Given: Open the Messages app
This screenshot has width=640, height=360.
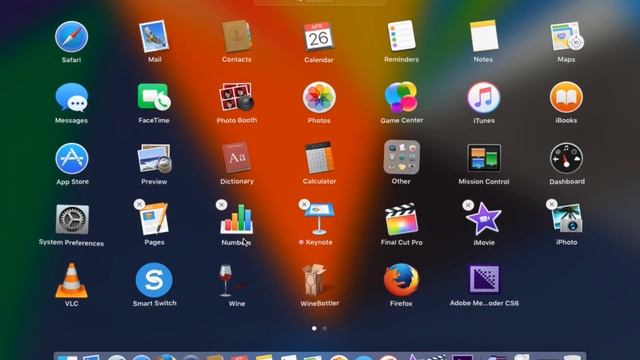Looking at the screenshot, I should click(x=71, y=98).
